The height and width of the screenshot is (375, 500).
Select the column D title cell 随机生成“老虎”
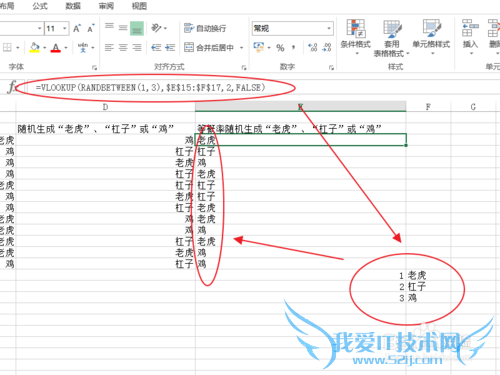coord(105,129)
